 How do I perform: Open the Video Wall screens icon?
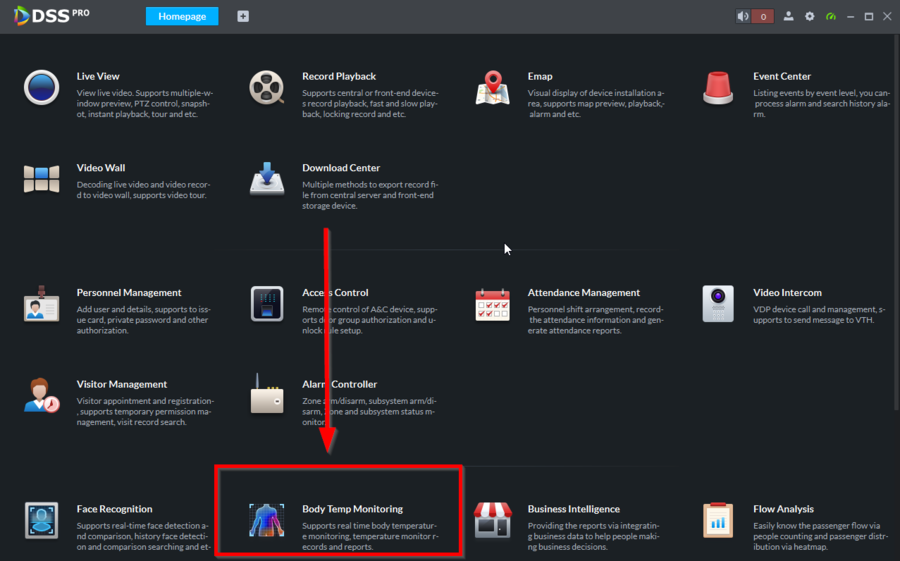coord(41,179)
